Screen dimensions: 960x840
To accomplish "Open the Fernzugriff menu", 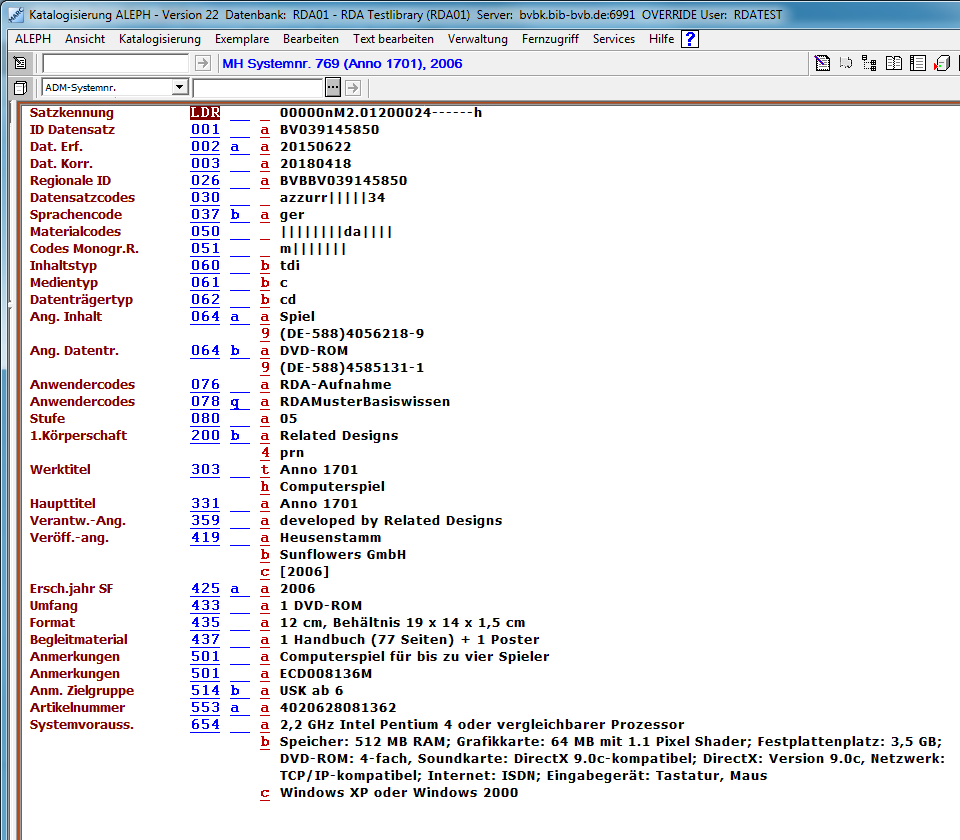I will tap(550, 39).
